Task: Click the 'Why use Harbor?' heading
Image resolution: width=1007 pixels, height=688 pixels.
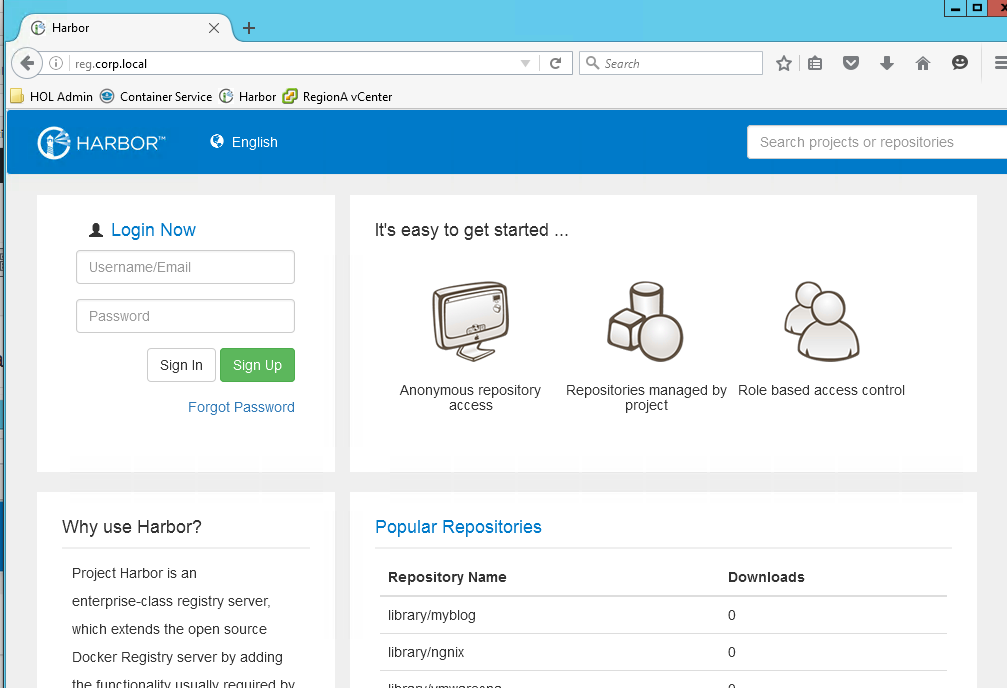Action: tap(132, 527)
